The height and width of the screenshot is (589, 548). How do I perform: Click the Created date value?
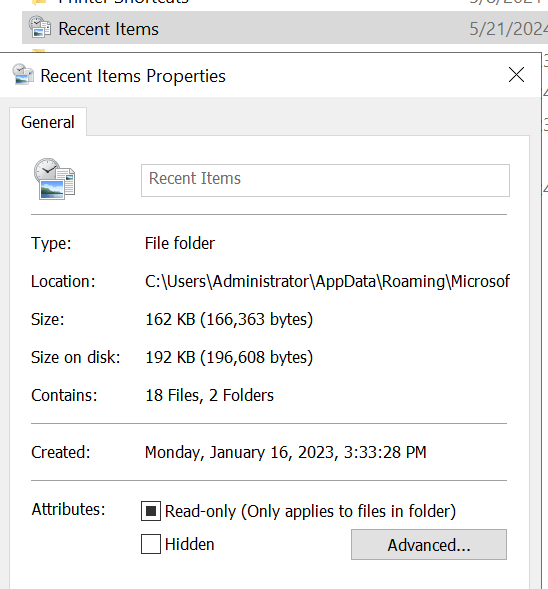286,452
